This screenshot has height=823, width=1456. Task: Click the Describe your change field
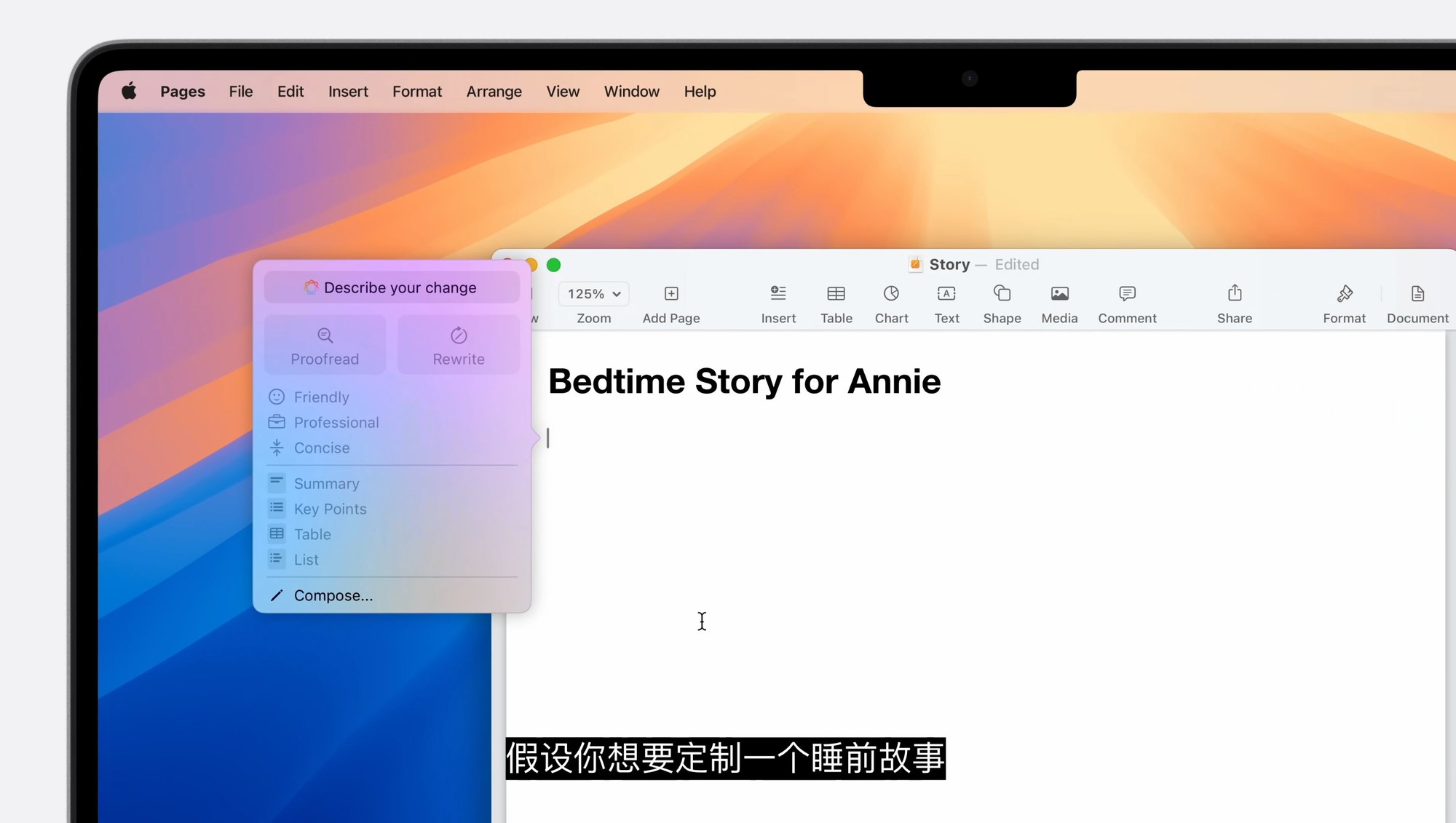(392, 287)
